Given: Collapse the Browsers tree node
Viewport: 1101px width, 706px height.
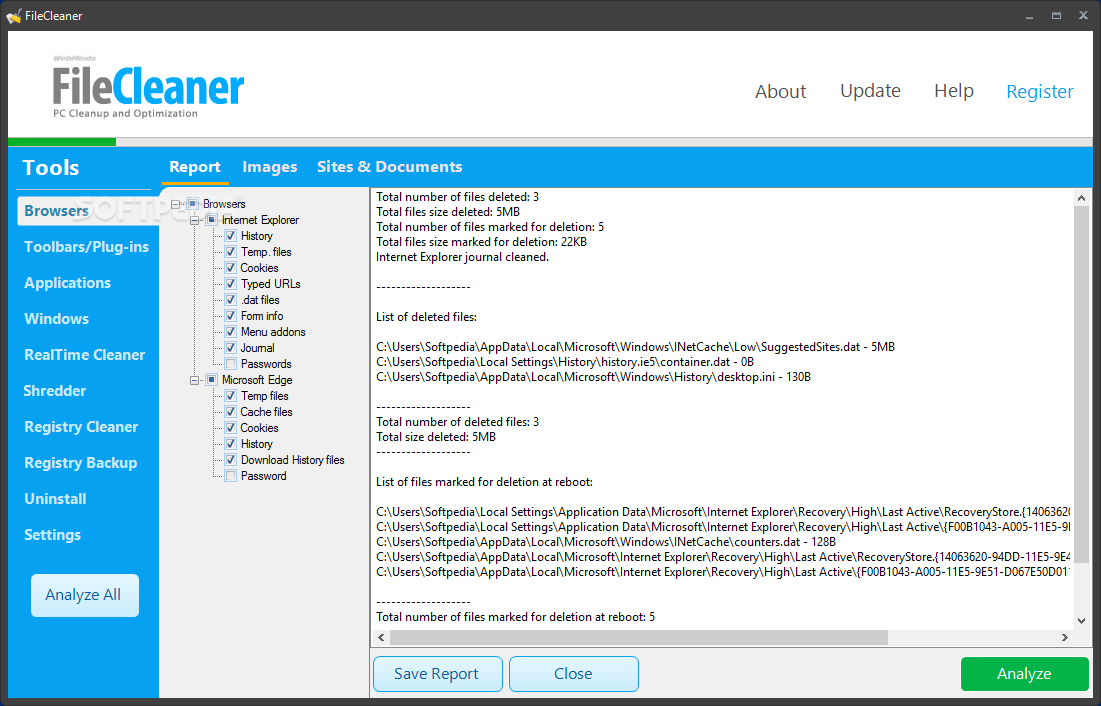Looking at the screenshot, I should coord(176,204).
